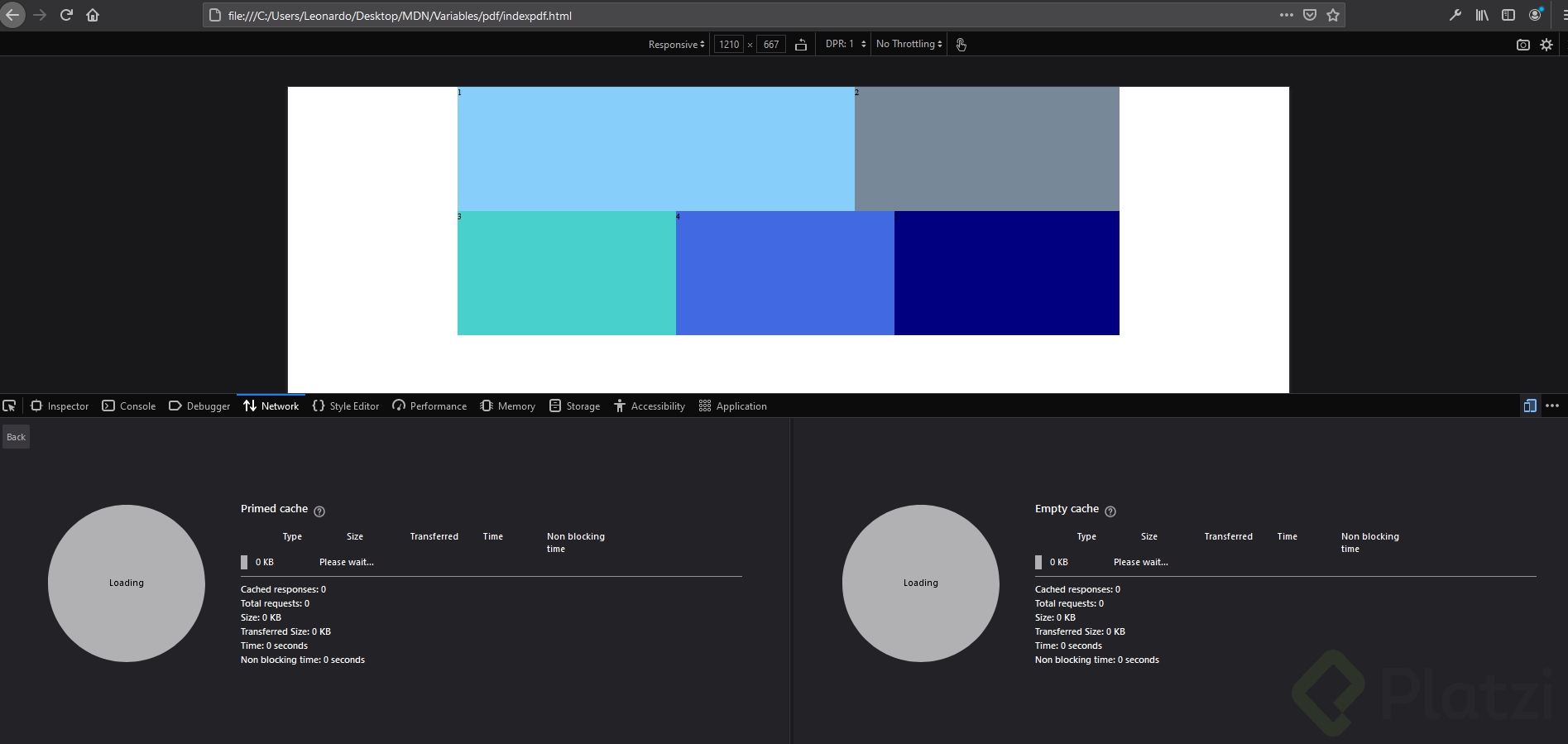The image size is (1568, 744).
Task: Edit the viewport width field 1210
Action: tap(729, 45)
